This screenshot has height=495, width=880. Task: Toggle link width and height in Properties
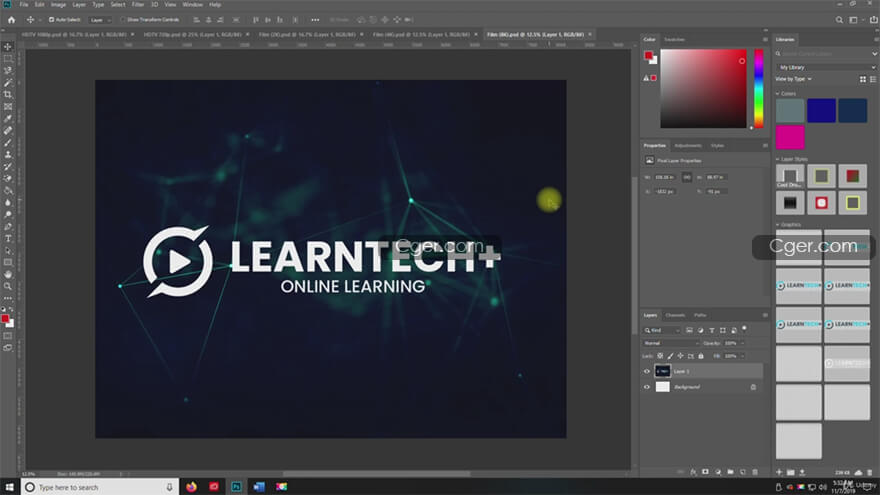(x=687, y=177)
